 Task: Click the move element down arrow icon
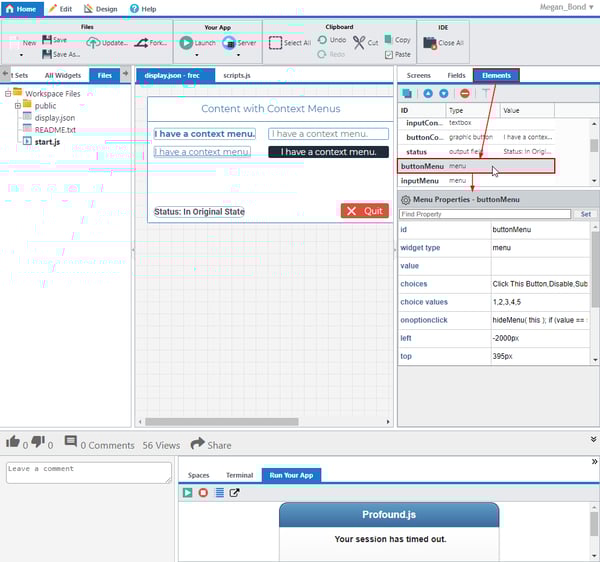pos(444,93)
